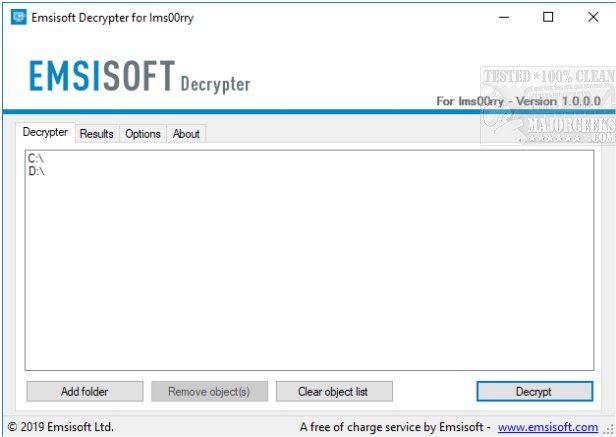
Task: Switch to the Results tab
Action: (x=97, y=134)
